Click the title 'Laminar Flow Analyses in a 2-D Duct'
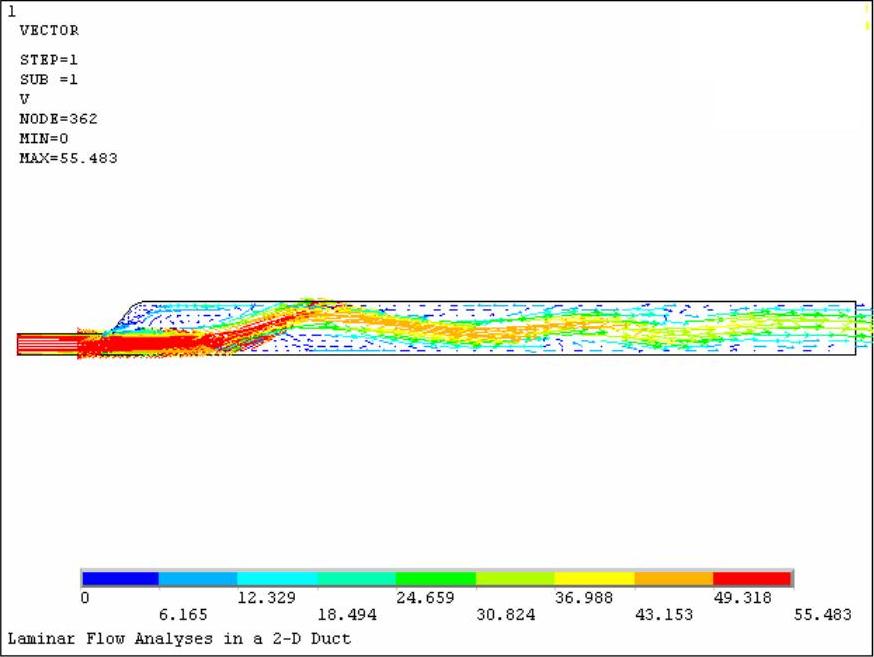 click(179, 639)
